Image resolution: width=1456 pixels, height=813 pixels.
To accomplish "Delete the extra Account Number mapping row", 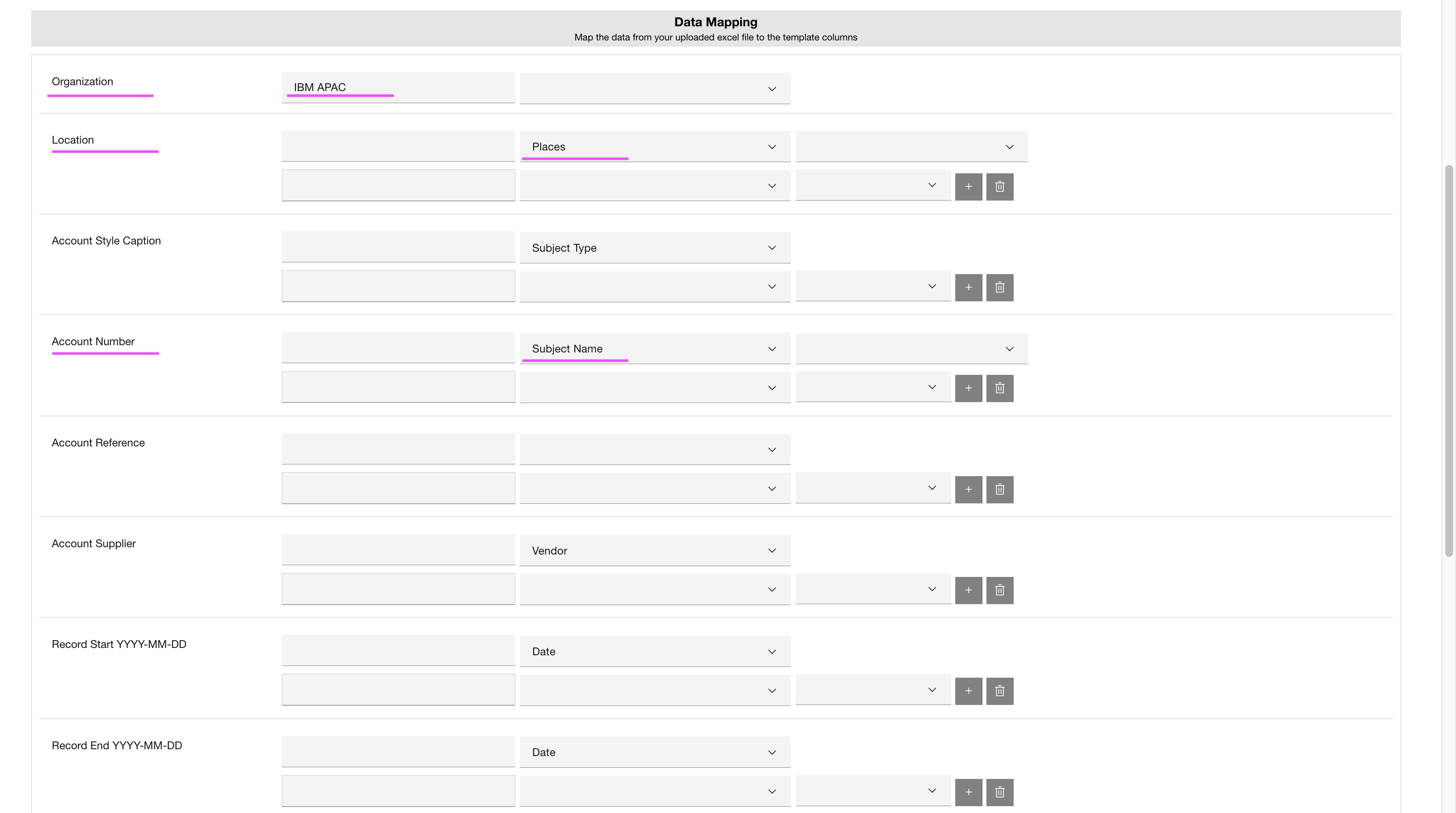I will [x=1000, y=388].
